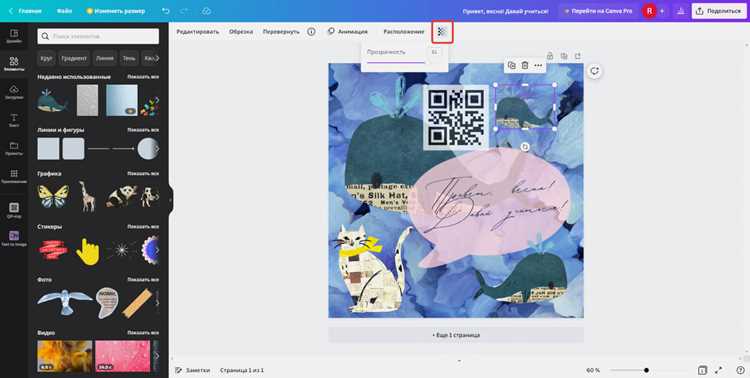Duplicate the selected whale element
The image size is (750, 378).
[x=511, y=66]
